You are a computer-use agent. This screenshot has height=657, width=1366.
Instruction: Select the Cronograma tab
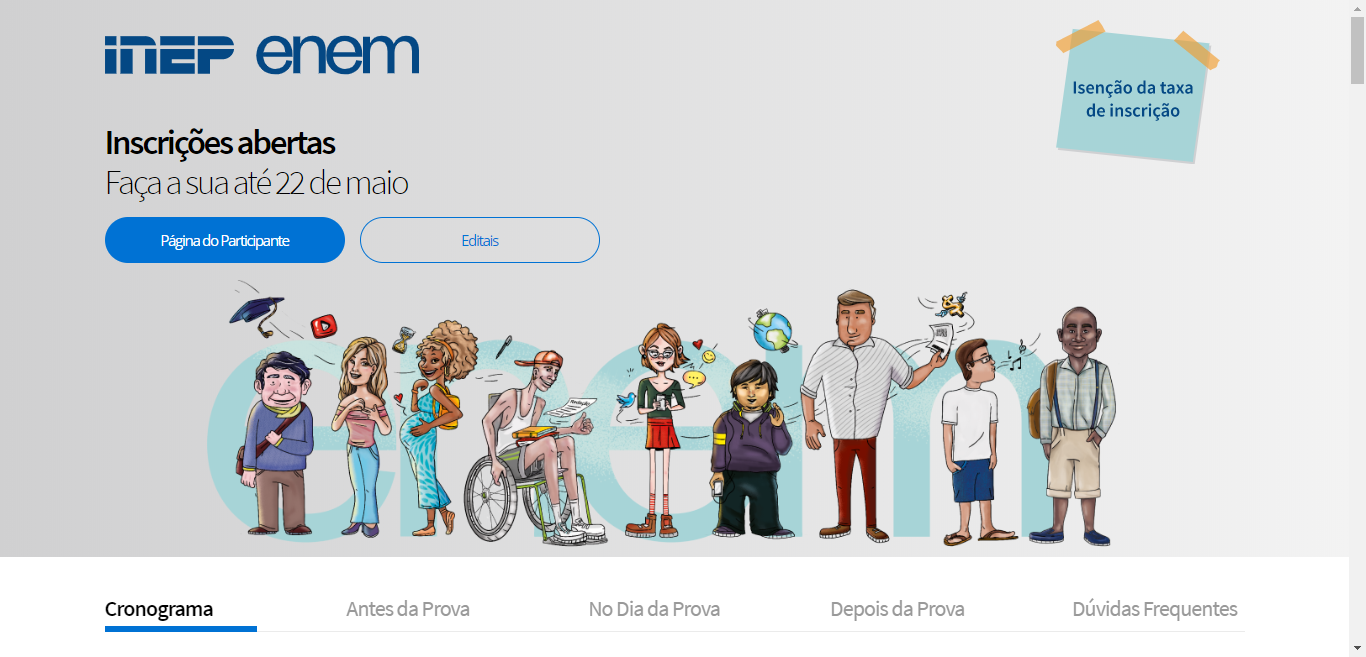click(159, 609)
